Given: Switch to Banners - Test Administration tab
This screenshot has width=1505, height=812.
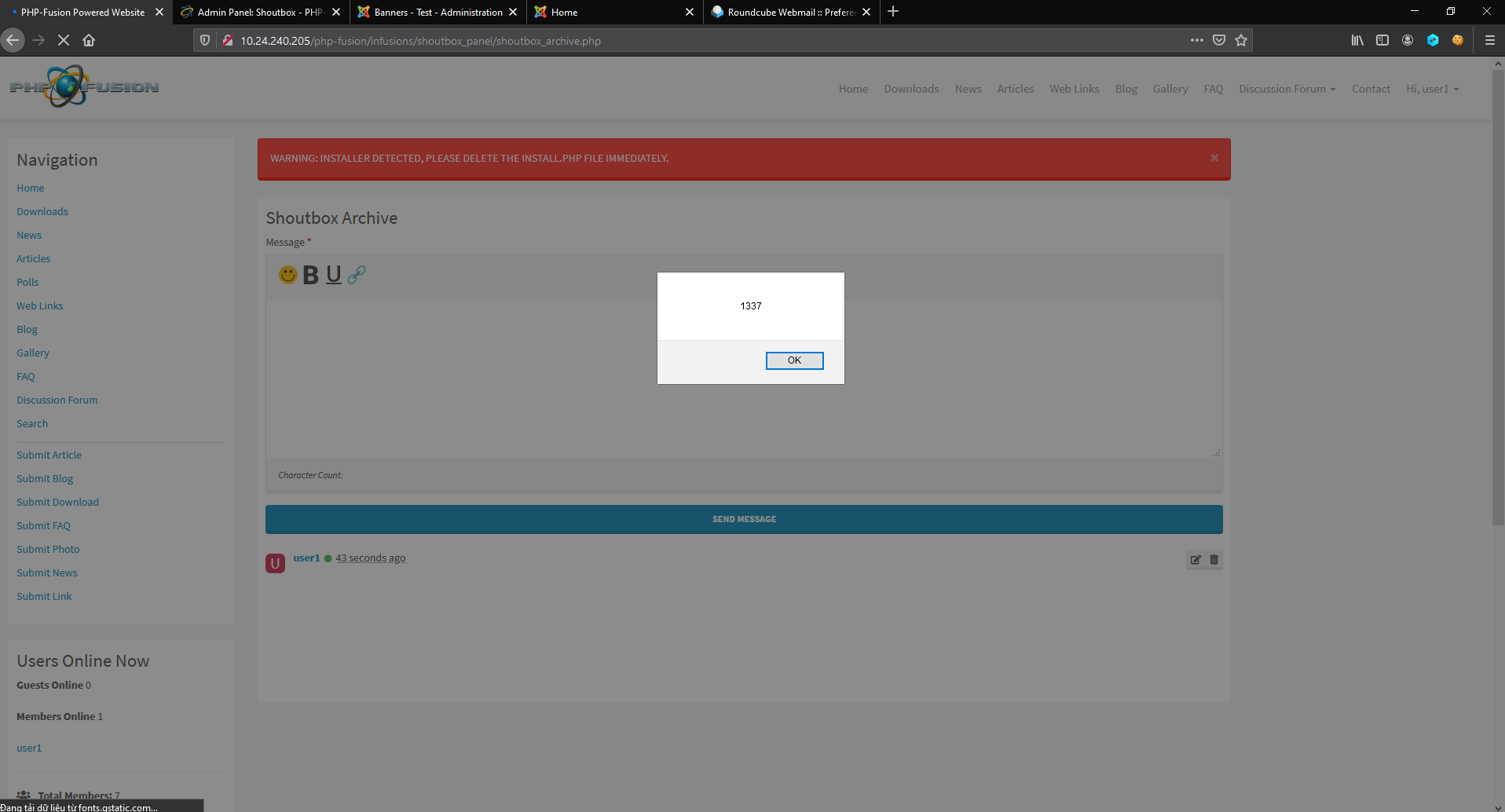Looking at the screenshot, I should tap(438, 12).
